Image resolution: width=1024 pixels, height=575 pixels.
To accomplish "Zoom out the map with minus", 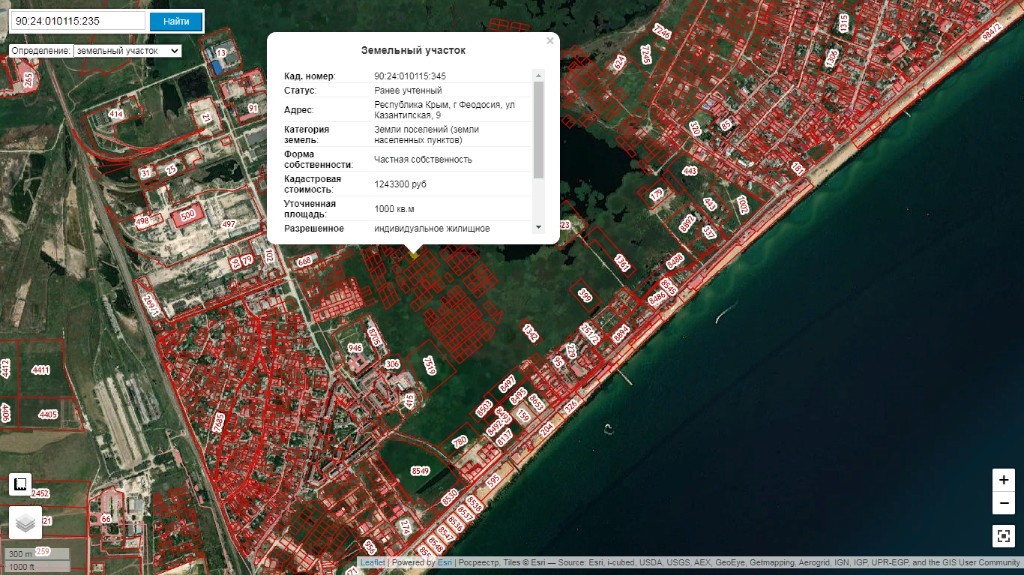I will pos(1003,503).
